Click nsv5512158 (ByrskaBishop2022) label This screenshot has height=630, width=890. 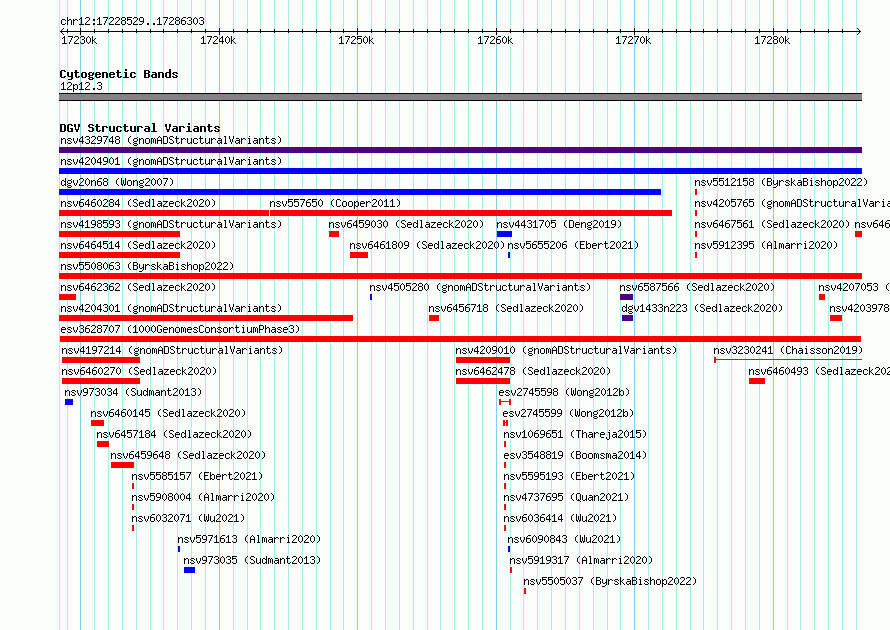(x=781, y=182)
